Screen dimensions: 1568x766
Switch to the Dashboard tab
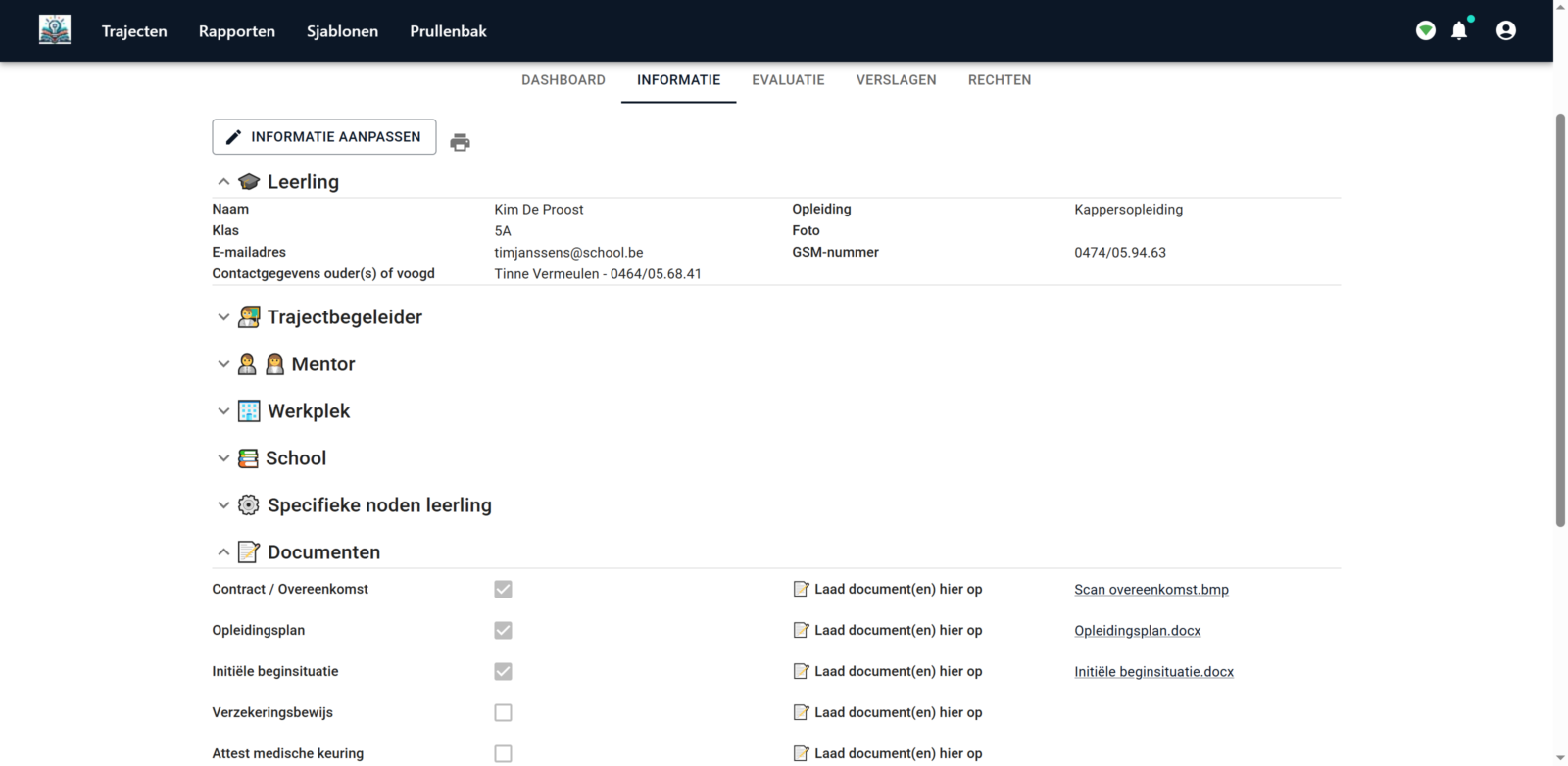(x=563, y=80)
